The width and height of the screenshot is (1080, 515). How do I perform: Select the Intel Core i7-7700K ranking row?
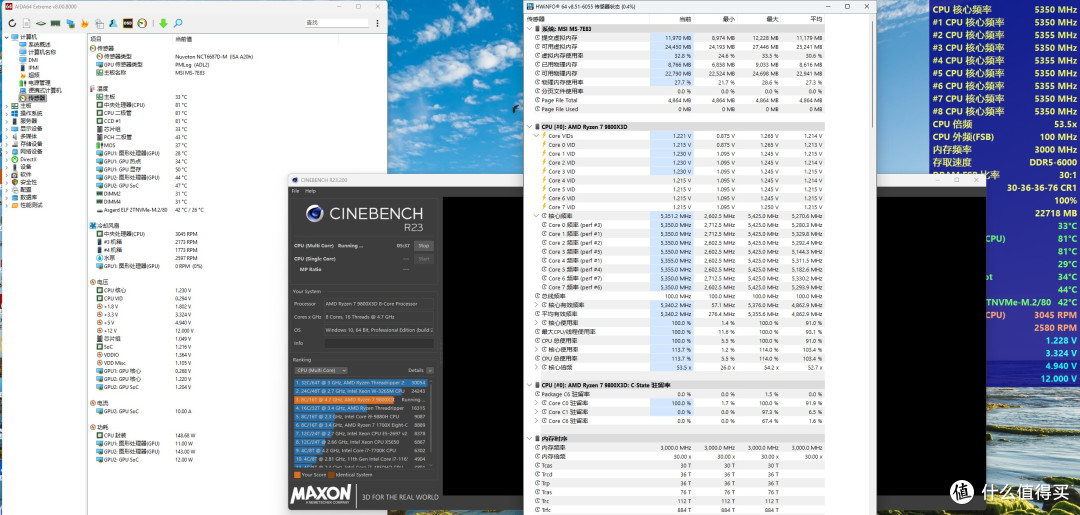click(361, 450)
